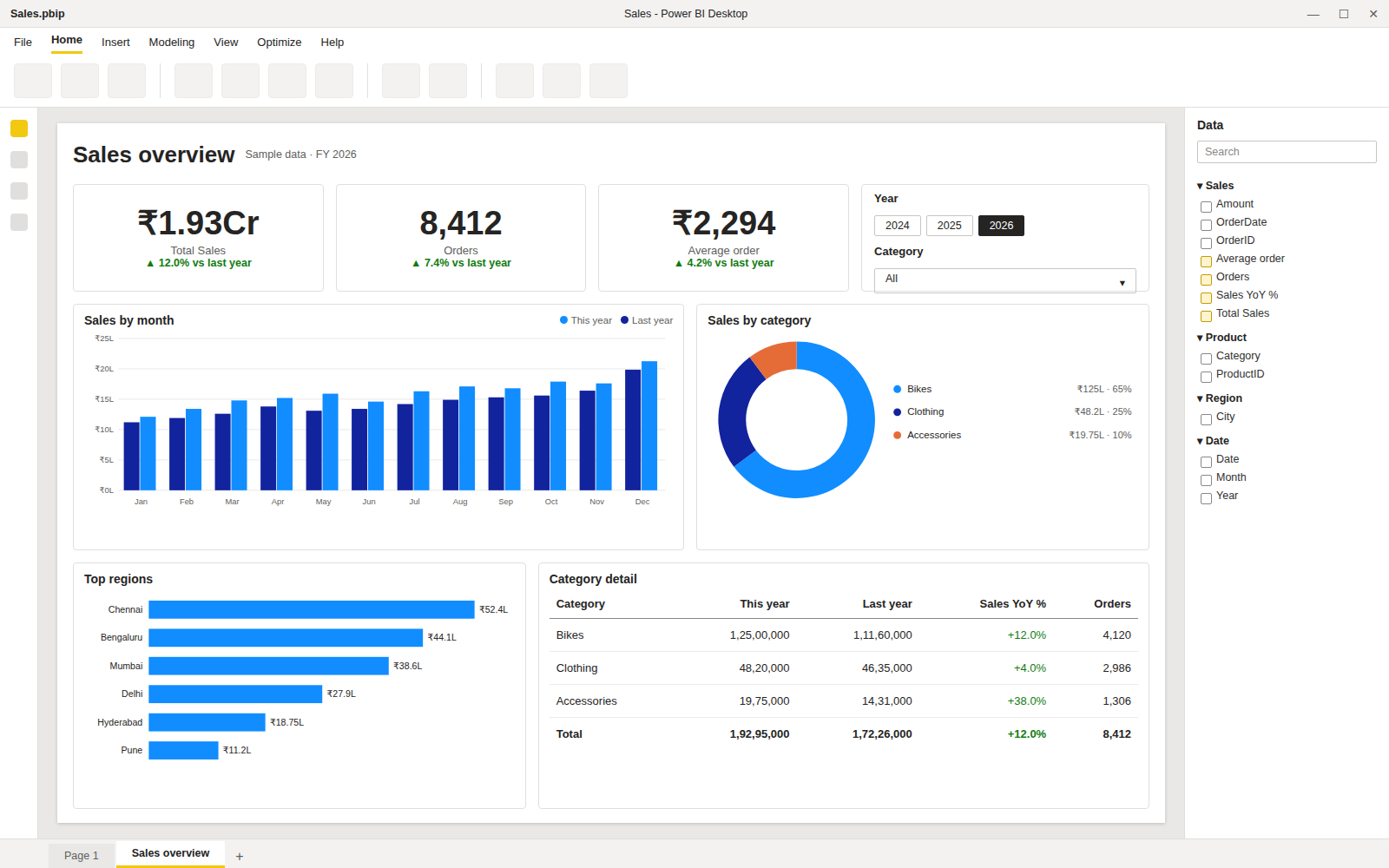Tick the Month field checkbox
1389x868 pixels.
(x=1206, y=480)
